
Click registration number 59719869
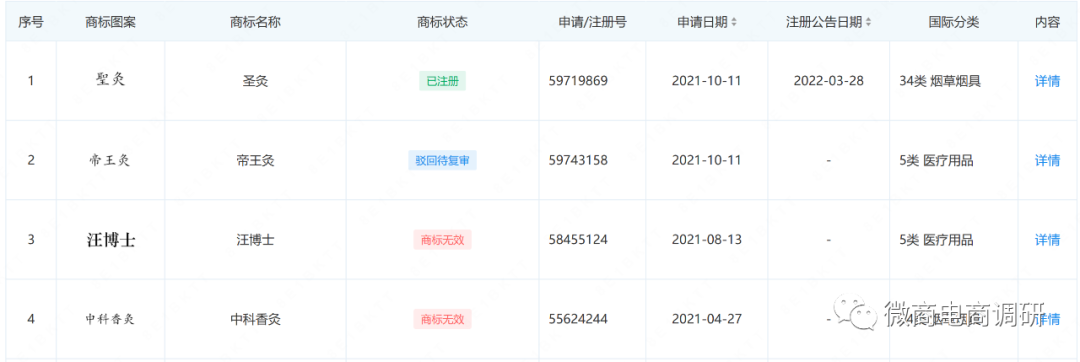tap(579, 81)
